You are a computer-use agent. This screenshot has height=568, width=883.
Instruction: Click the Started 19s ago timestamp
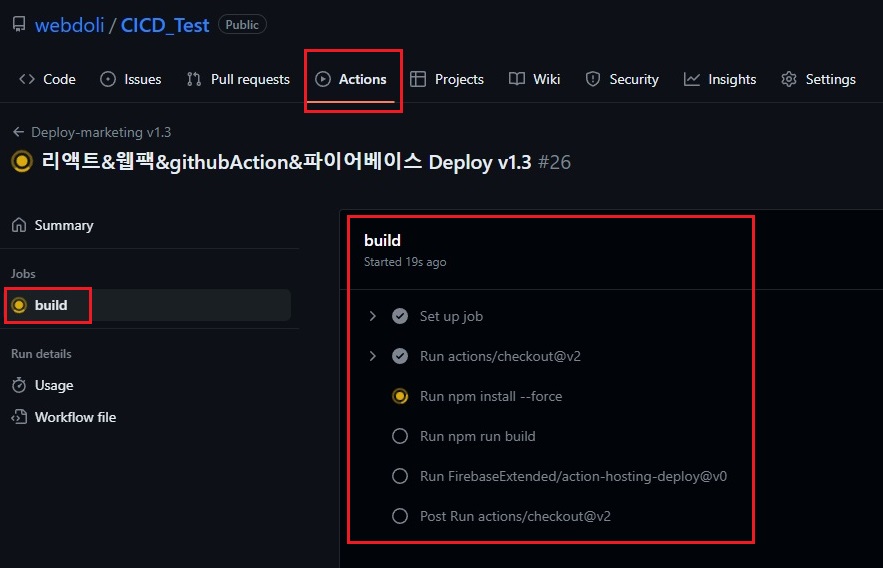405,262
